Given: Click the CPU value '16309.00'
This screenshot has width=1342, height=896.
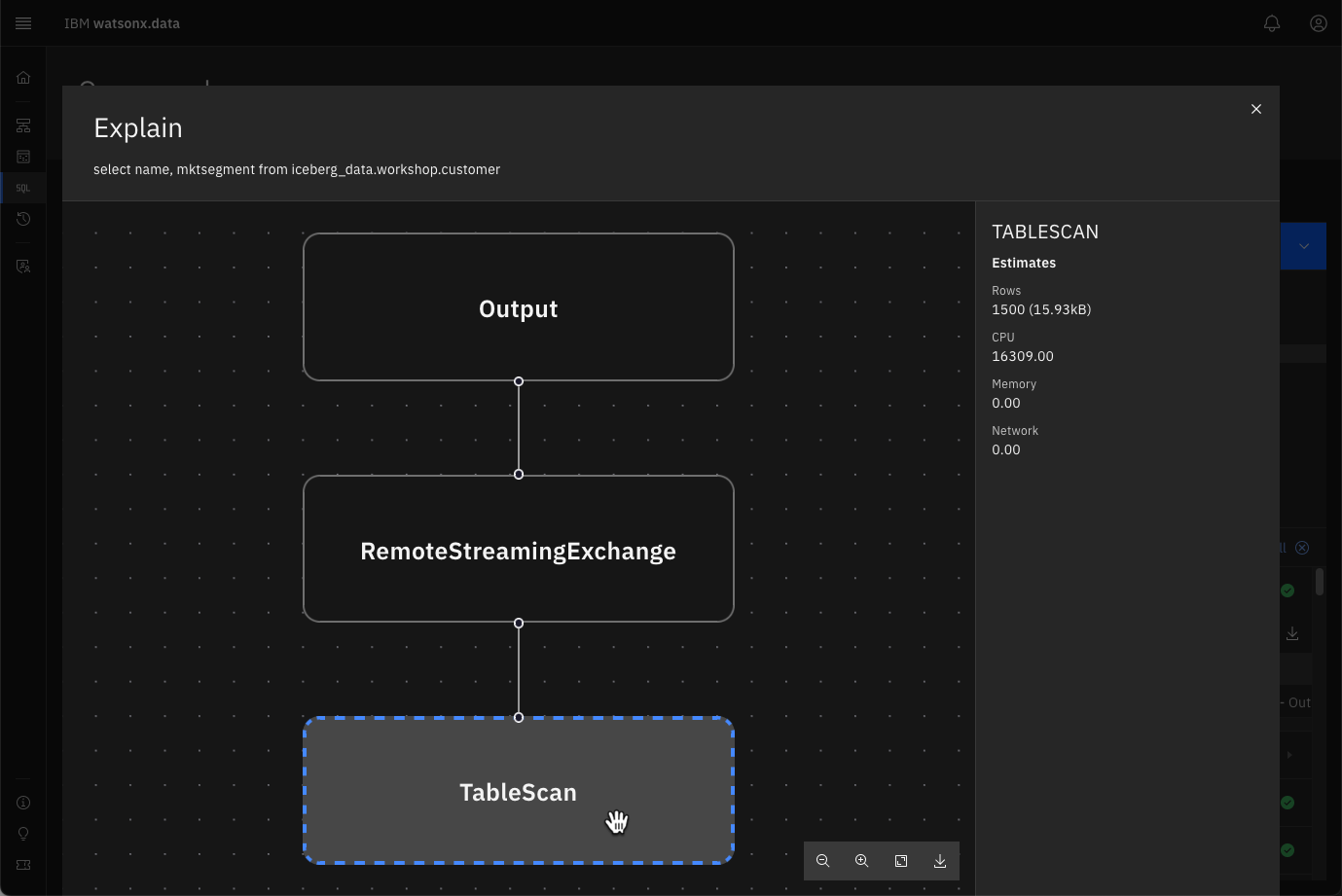Looking at the screenshot, I should point(1023,356).
